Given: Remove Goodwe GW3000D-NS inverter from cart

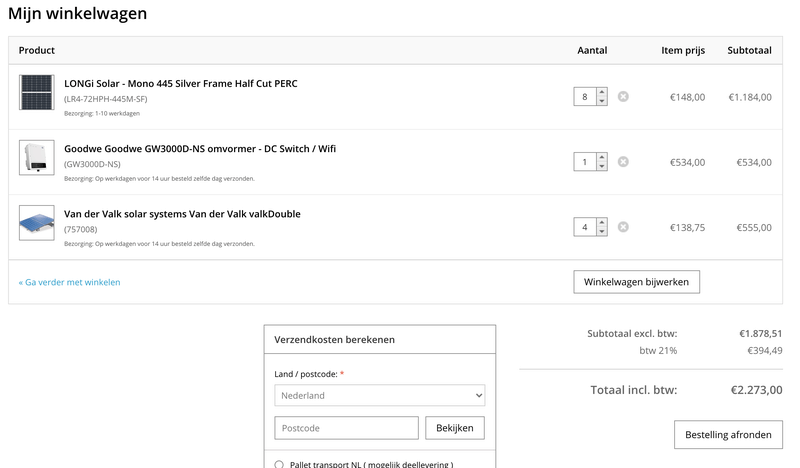Looking at the screenshot, I should pyautogui.click(x=623, y=162).
